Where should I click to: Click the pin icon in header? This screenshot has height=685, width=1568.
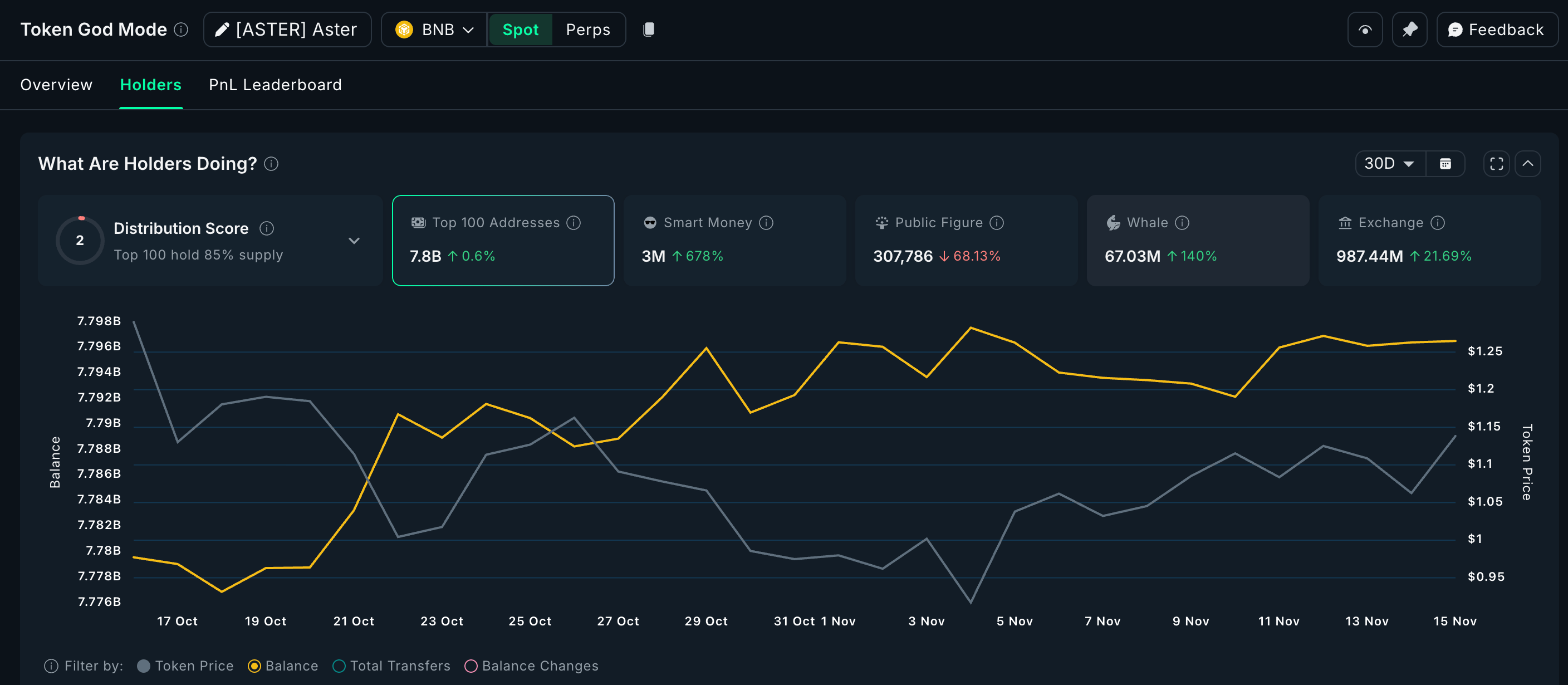coord(1409,29)
